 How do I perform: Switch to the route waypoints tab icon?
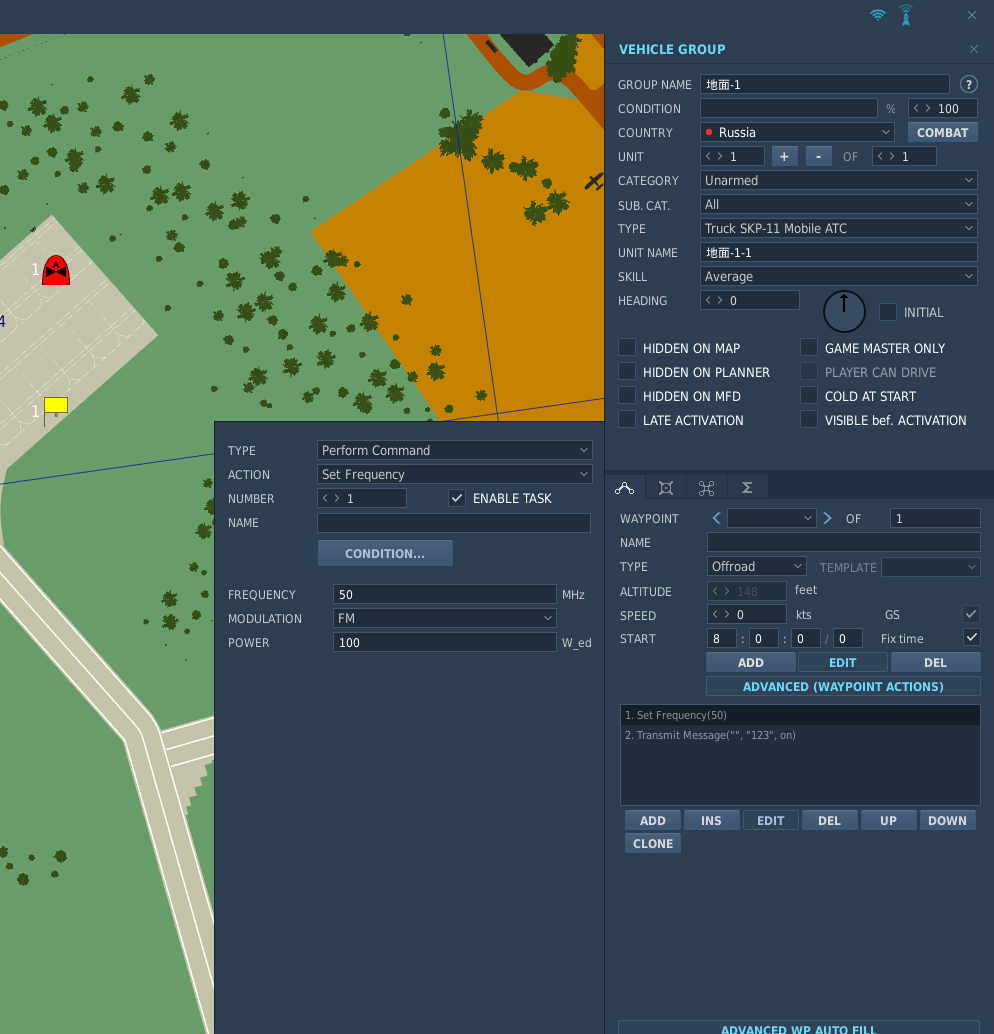click(625, 488)
